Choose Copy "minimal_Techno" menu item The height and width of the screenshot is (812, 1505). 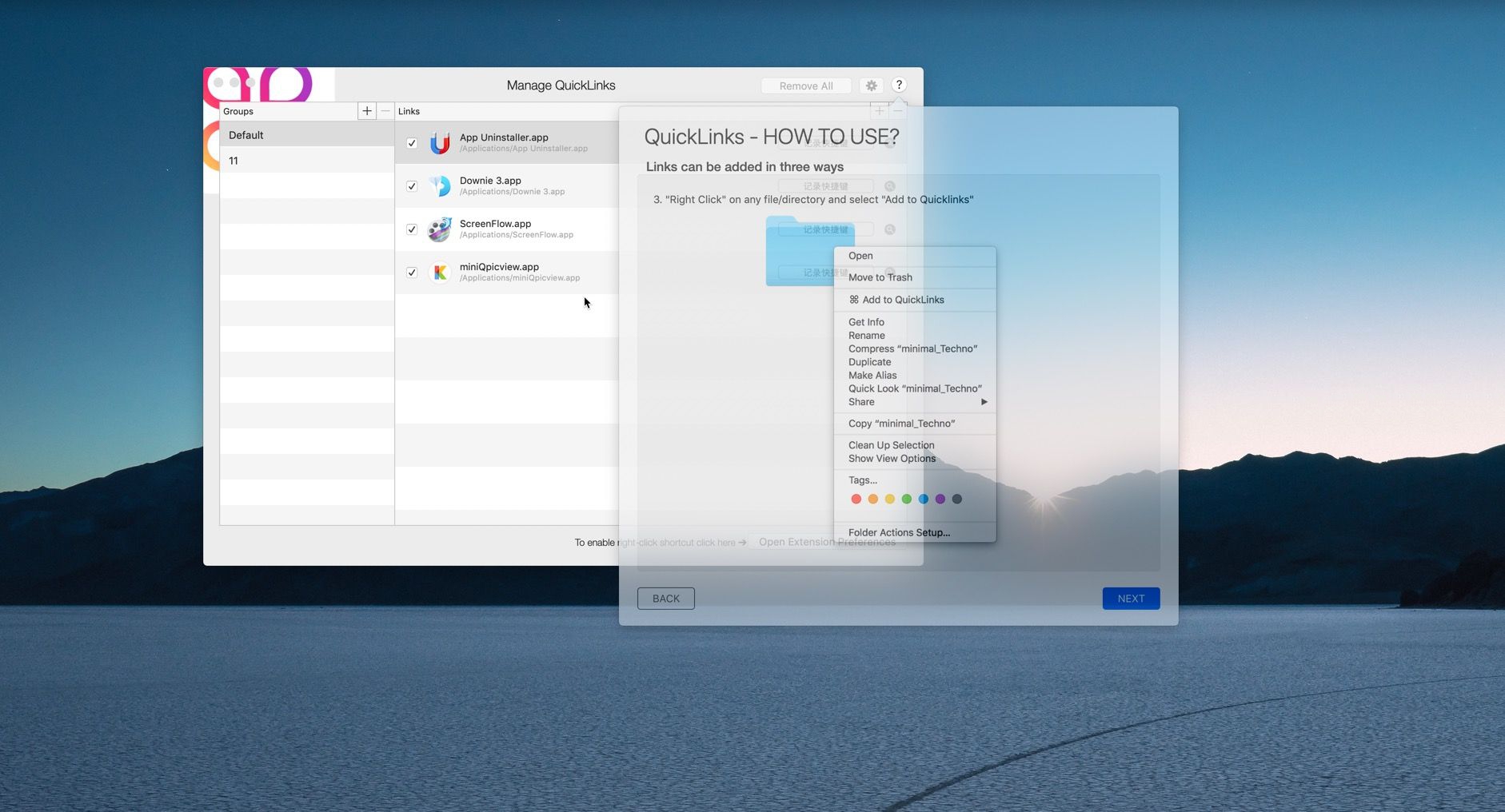pyautogui.click(x=915, y=424)
